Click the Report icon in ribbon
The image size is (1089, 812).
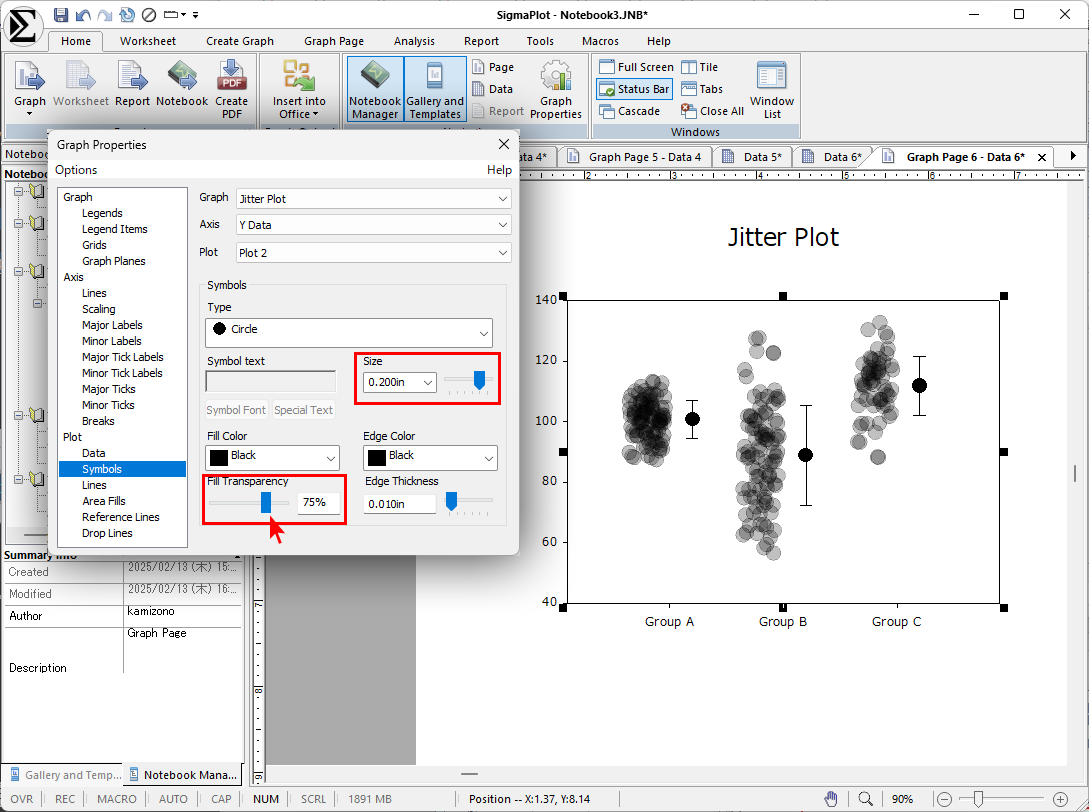132,88
